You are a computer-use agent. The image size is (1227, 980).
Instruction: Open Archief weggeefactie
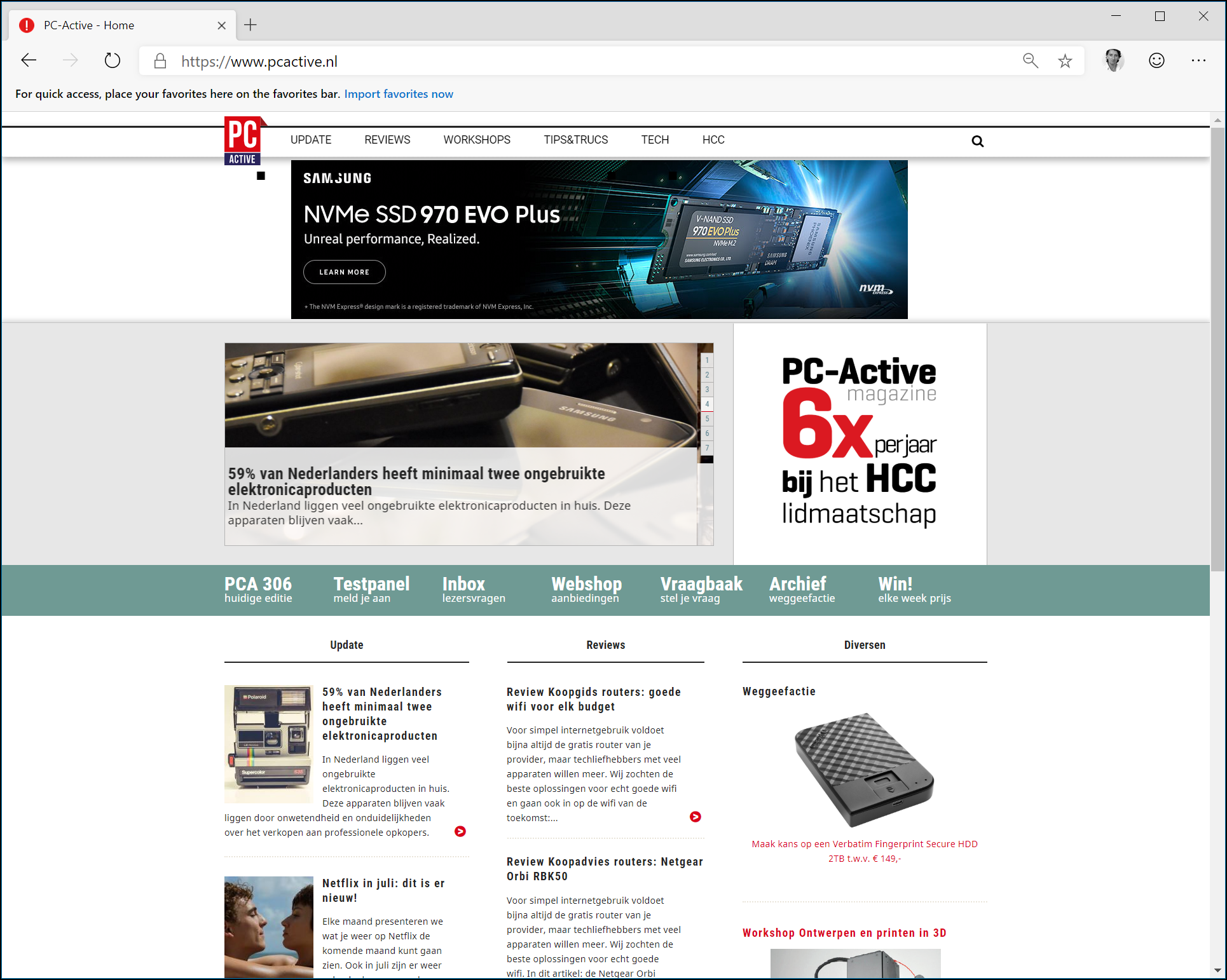click(x=802, y=589)
